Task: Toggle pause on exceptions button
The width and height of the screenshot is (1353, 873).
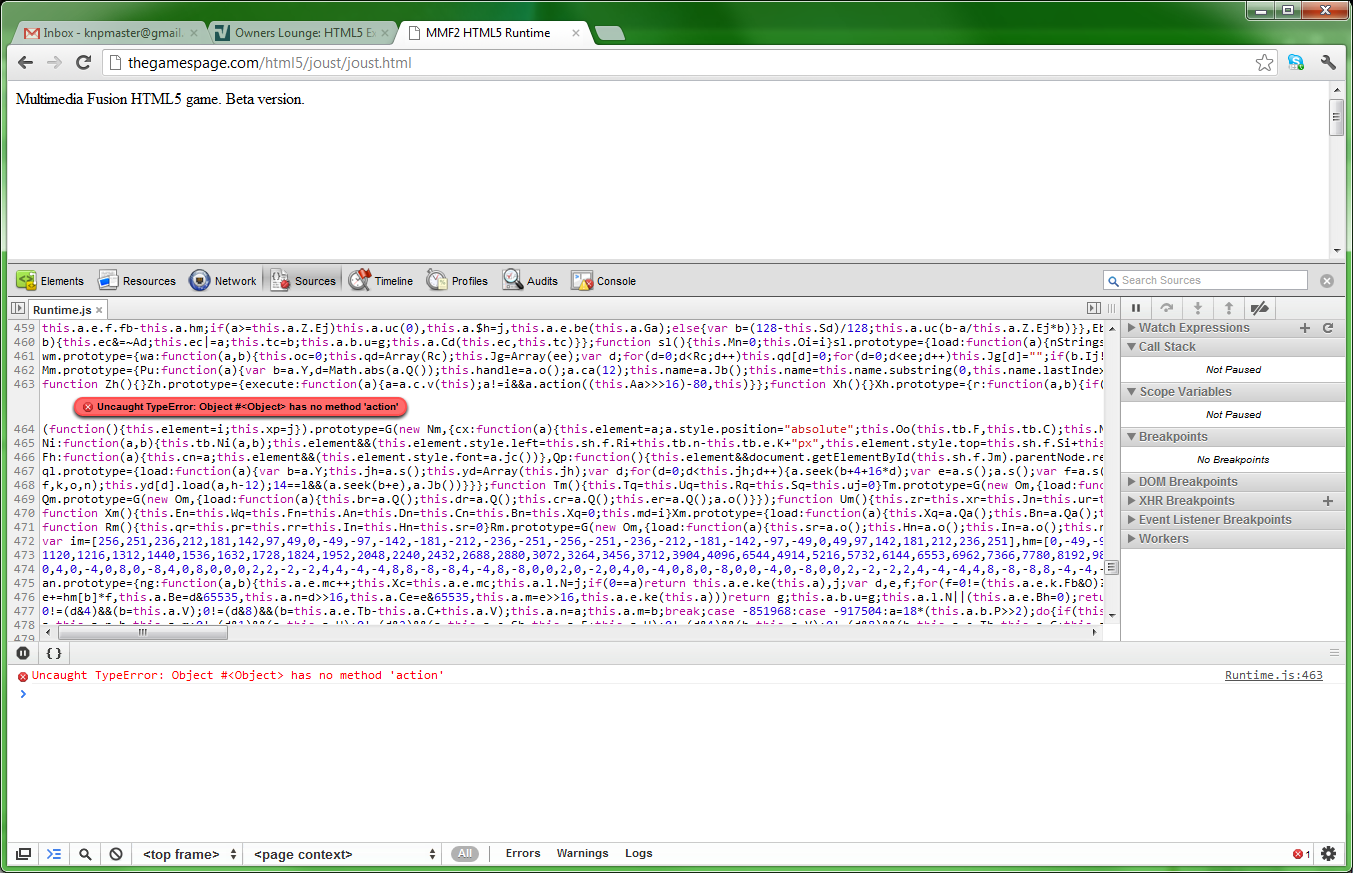Action: [x=24, y=653]
